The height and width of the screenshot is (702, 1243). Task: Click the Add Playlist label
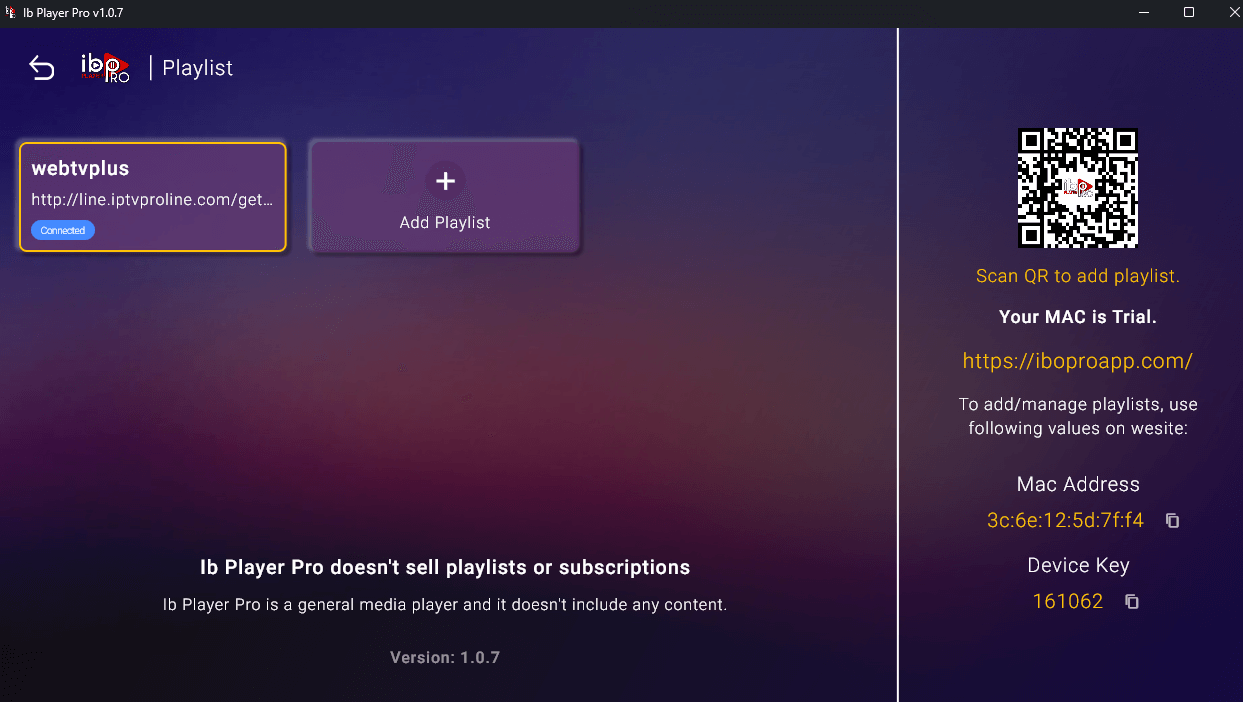[445, 223]
